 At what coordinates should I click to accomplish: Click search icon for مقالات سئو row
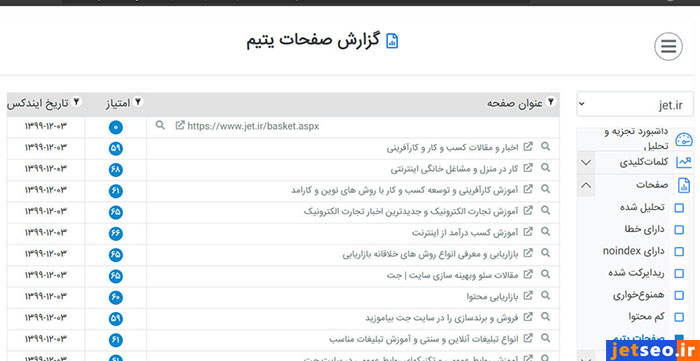click(x=545, y=274)
